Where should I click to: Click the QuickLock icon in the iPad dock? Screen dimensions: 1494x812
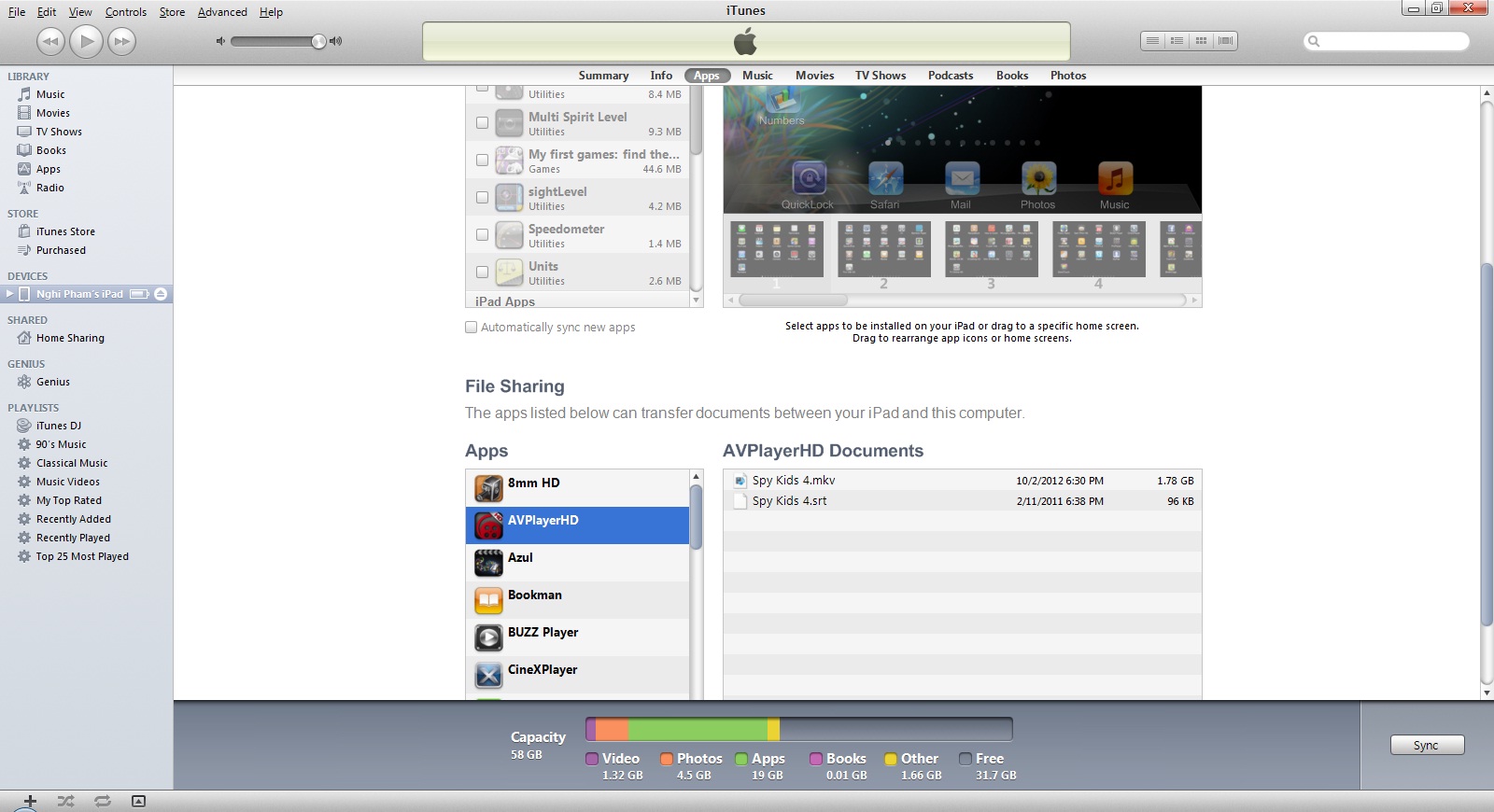coord(809,178)
